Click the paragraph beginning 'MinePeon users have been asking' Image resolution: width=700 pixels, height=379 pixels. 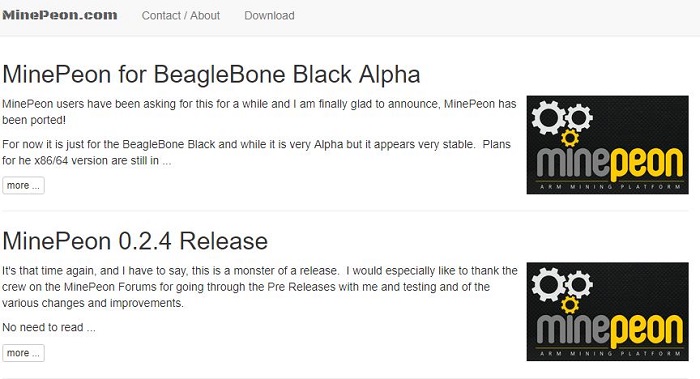(259, 112)
